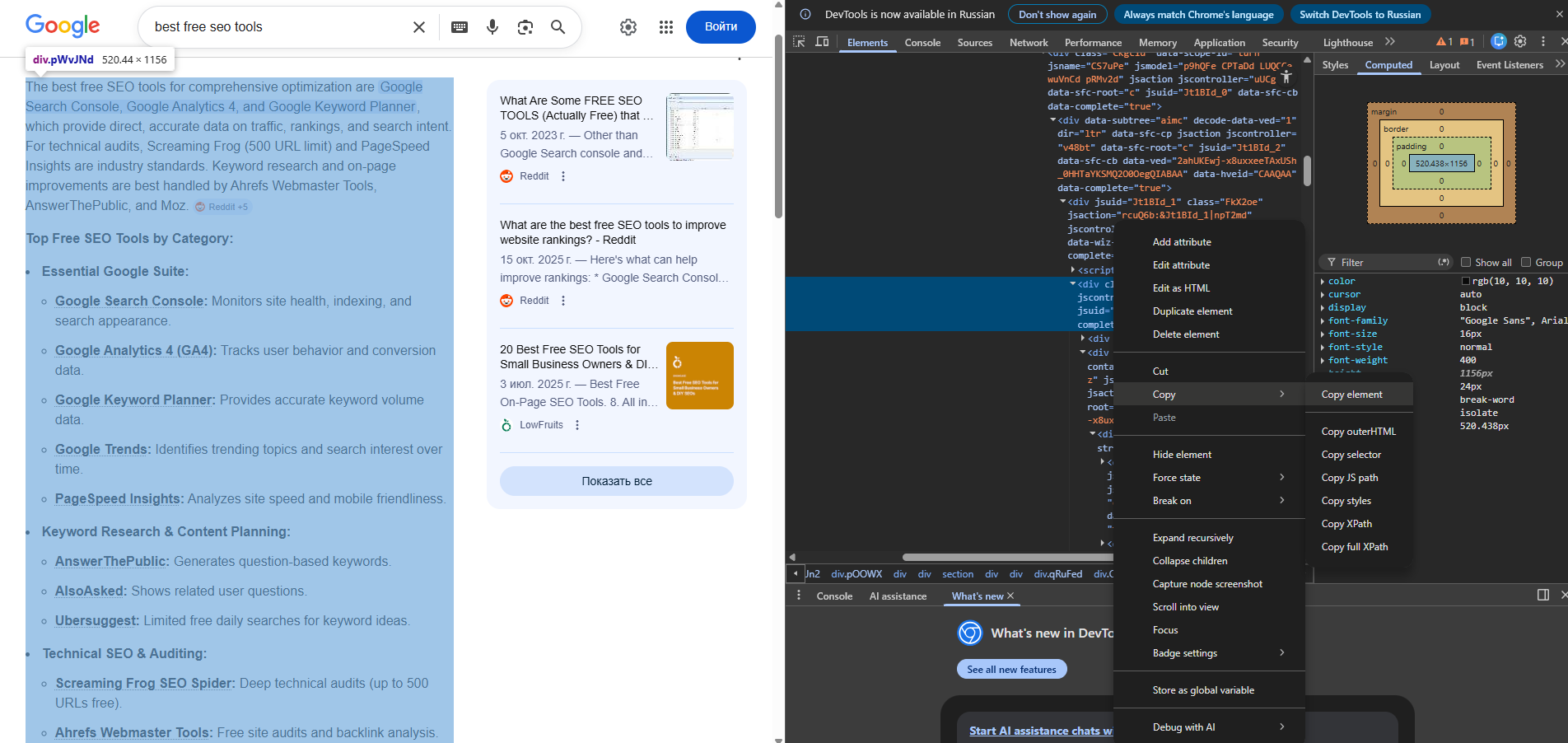
Task: Click the black color swatch next to rgb(10,10,10)
Action: pos(1465,280)
